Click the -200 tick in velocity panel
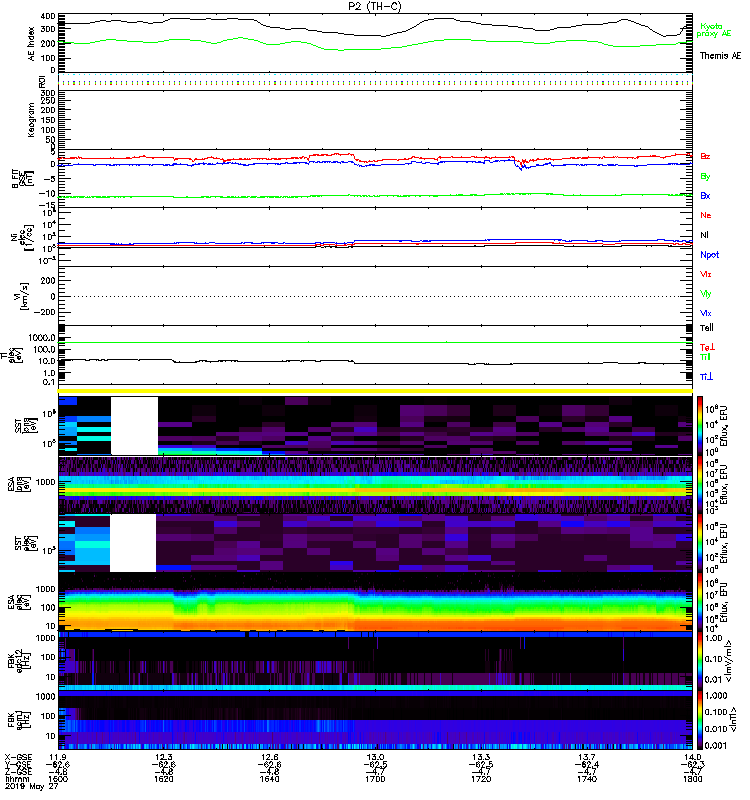 [45, 312]
